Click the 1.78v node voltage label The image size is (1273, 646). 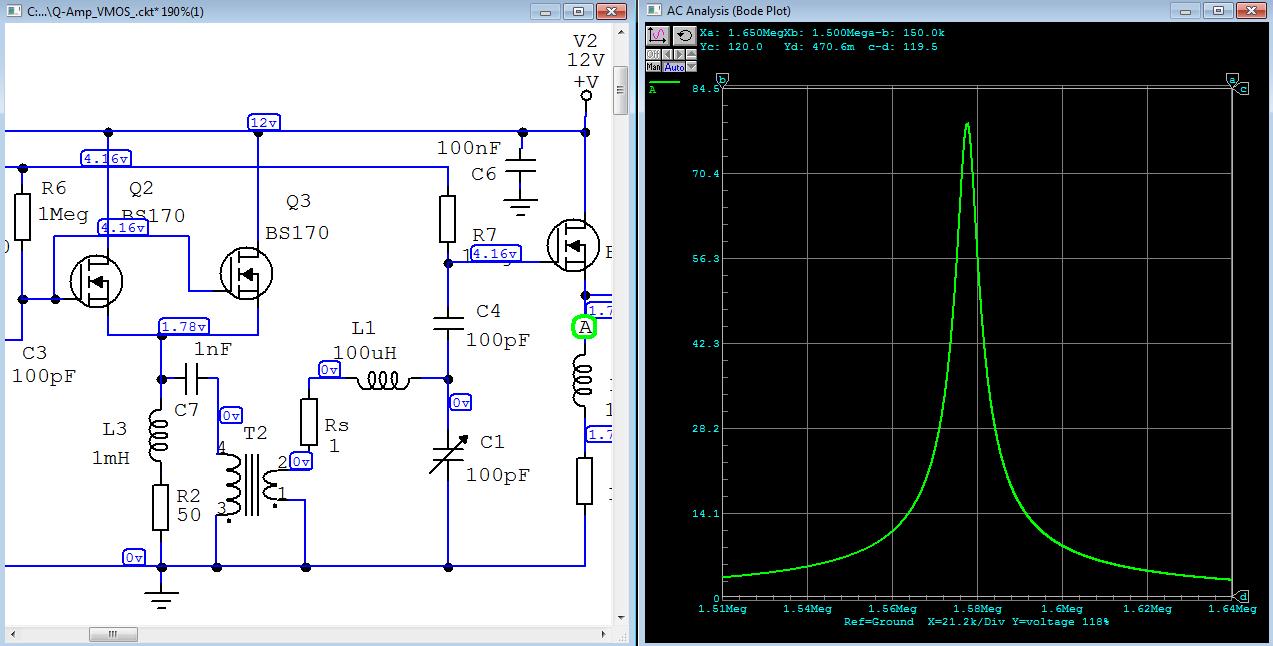184,326
